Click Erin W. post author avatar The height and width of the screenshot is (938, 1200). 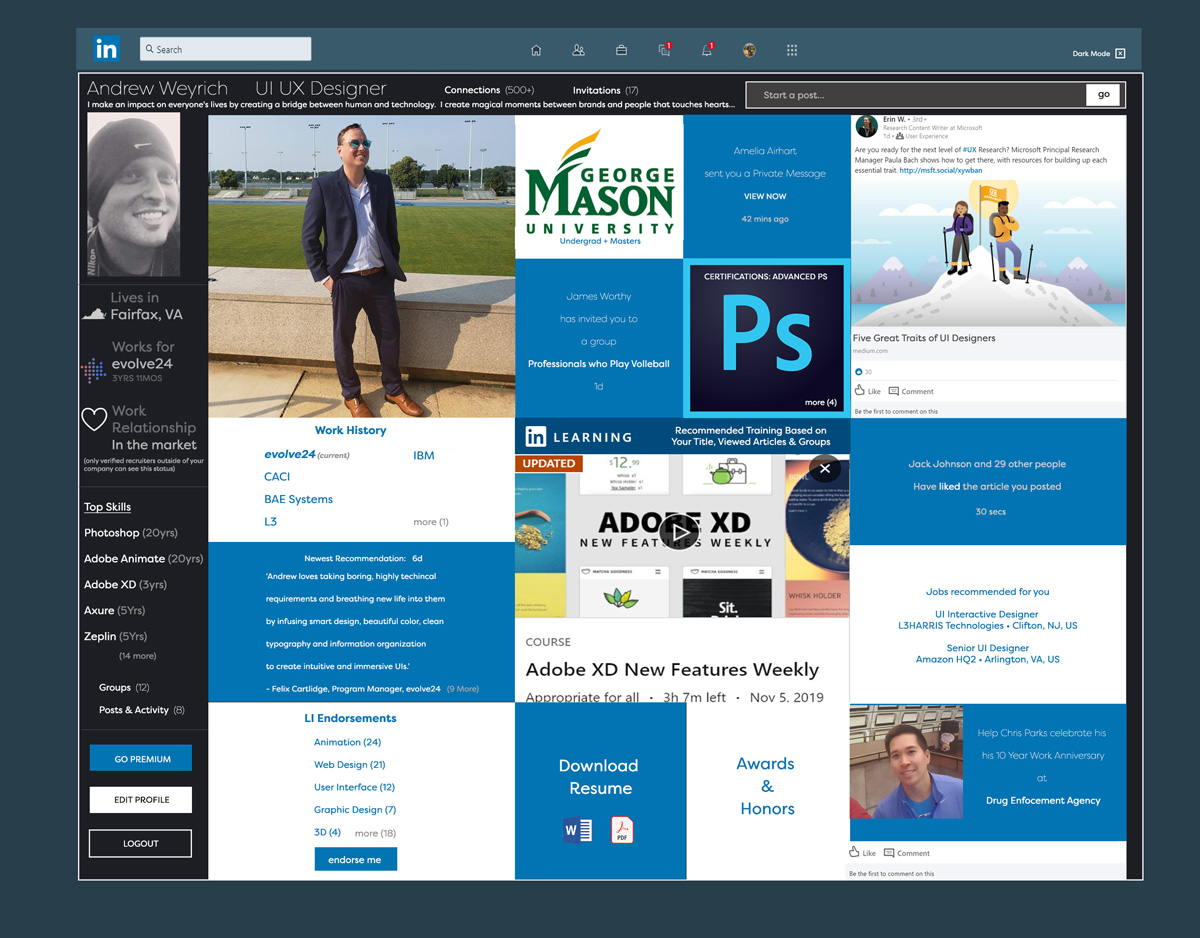pyautogui.click(x=867, y=126)
